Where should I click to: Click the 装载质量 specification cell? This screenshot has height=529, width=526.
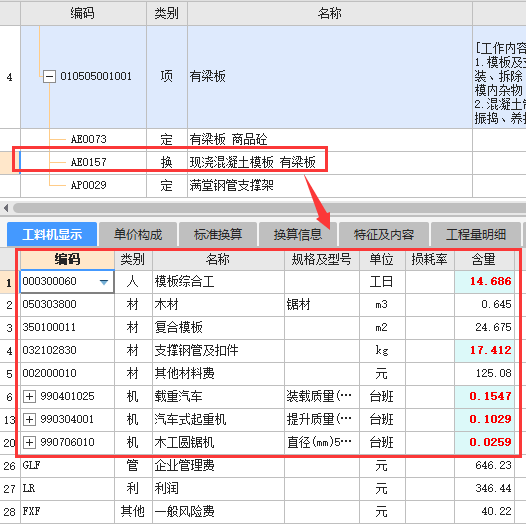pos(322,396)
